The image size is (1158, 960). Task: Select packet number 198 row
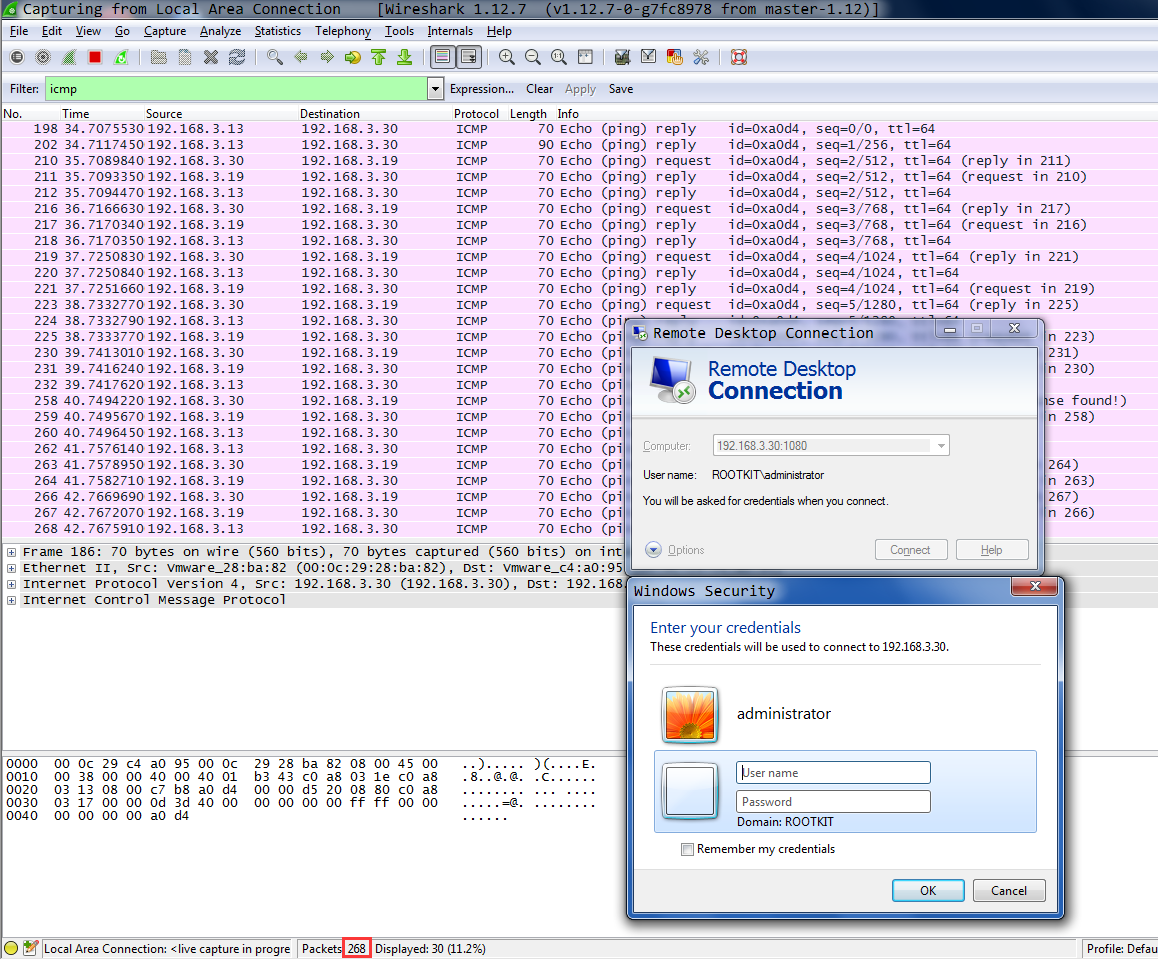pos(579,128)
